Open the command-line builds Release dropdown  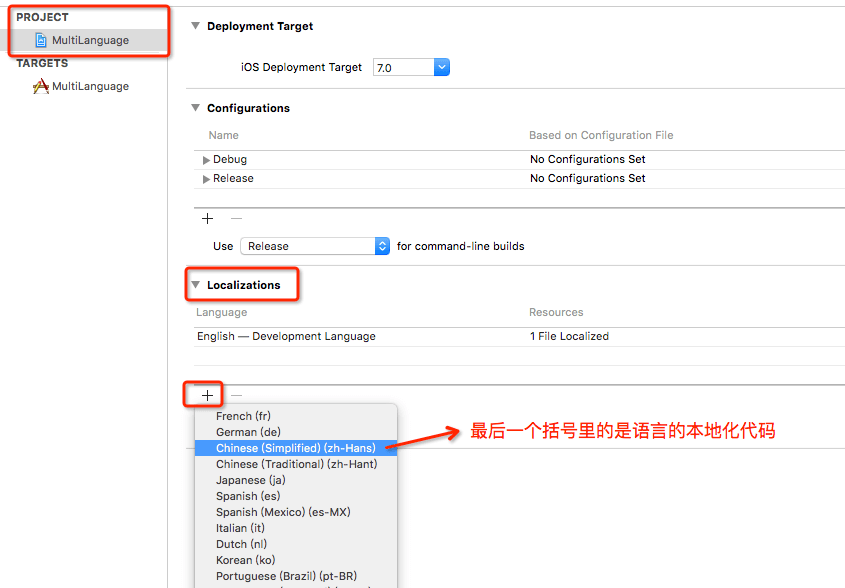pyautogui.click(x=381, y=246)
